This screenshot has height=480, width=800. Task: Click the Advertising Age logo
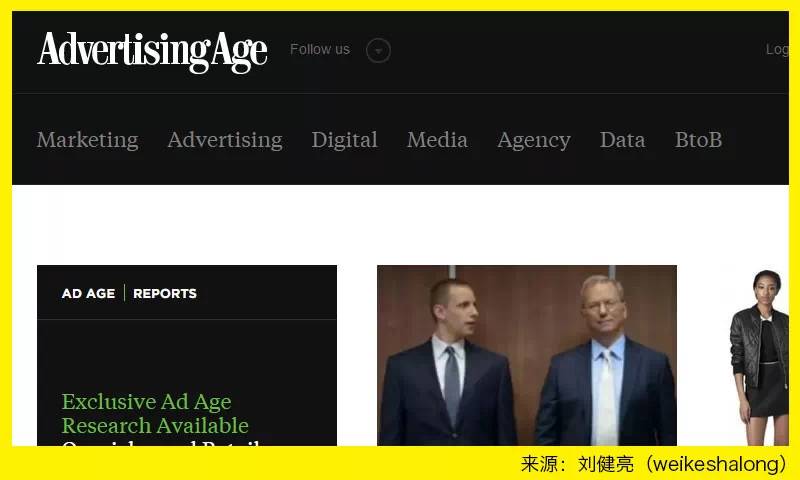152,52
